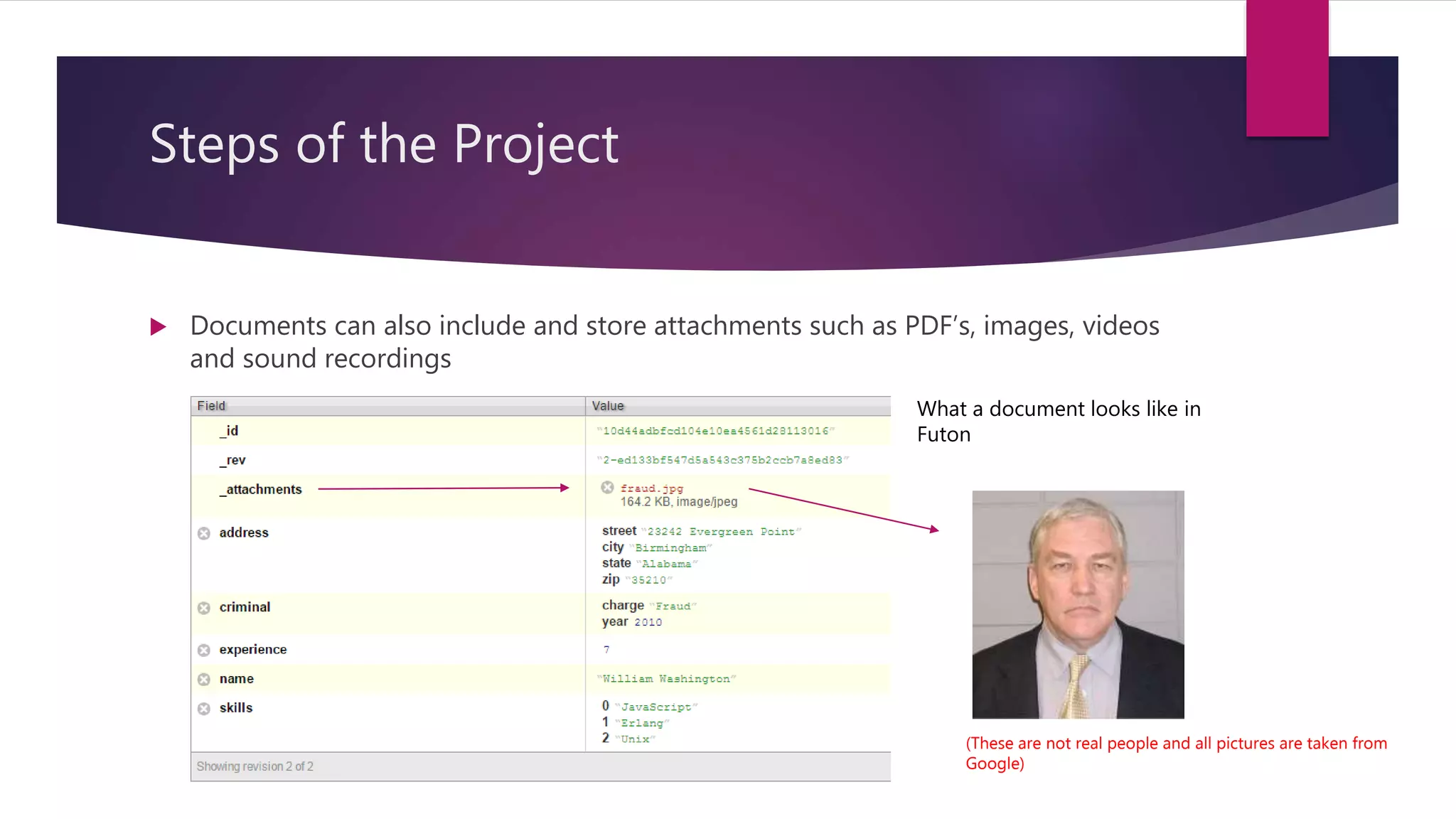1456x819 pixels.
Task: Click the street value 23242 Evergreen Point
Action: (x=721, y=532)
